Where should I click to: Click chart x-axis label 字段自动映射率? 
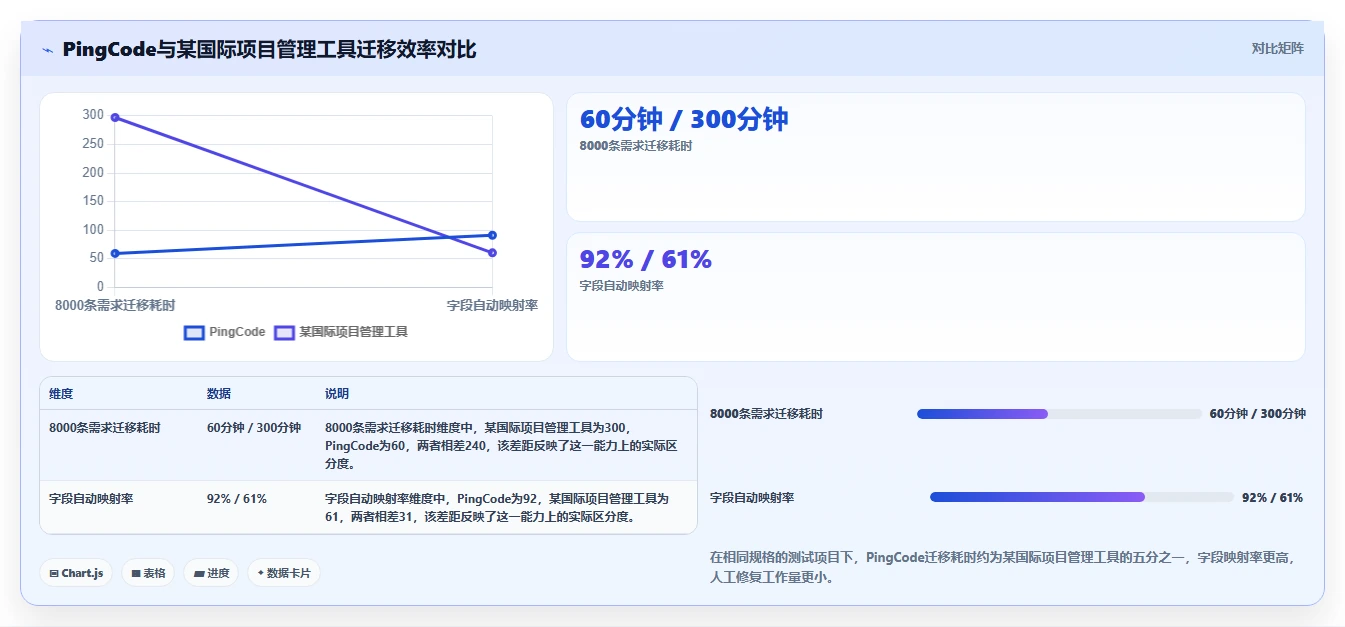[x=492, y=305]
